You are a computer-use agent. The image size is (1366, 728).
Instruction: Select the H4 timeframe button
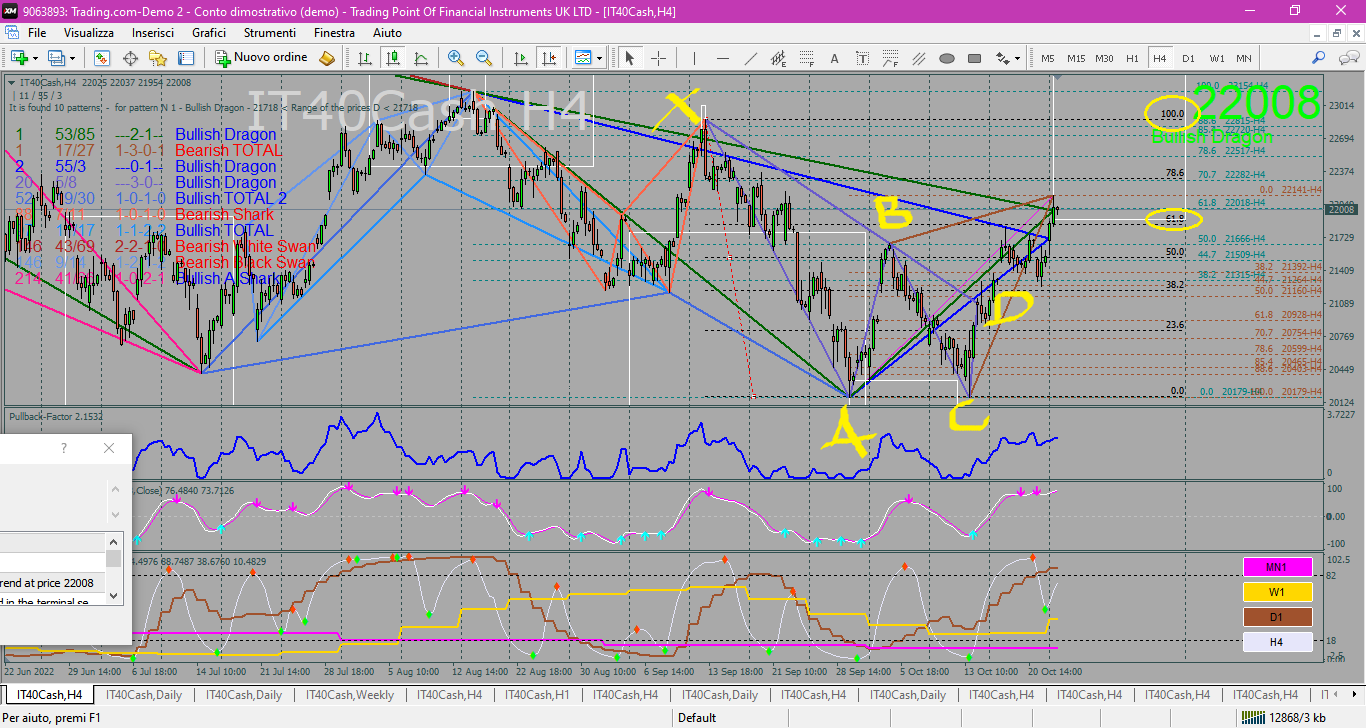pyautogui.click(x=1160, y=58)
